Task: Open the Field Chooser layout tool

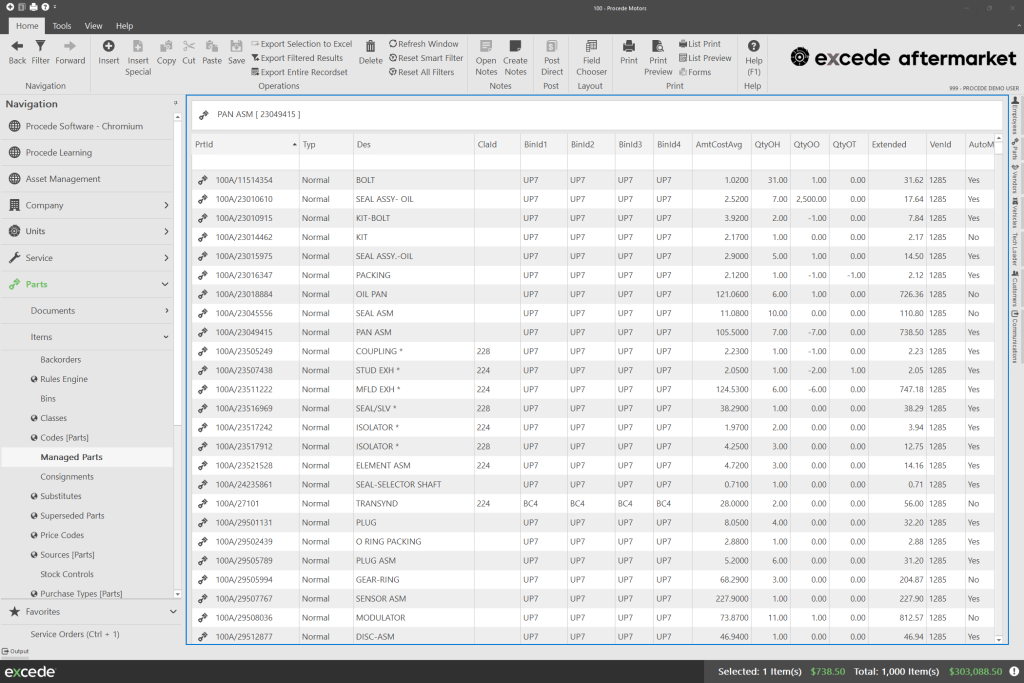Action: 591,46
